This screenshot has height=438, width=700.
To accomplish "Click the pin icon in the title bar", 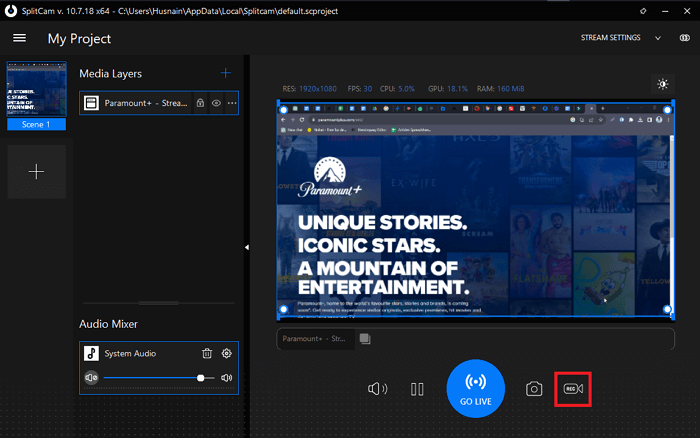I will click(x=643, y=11).
